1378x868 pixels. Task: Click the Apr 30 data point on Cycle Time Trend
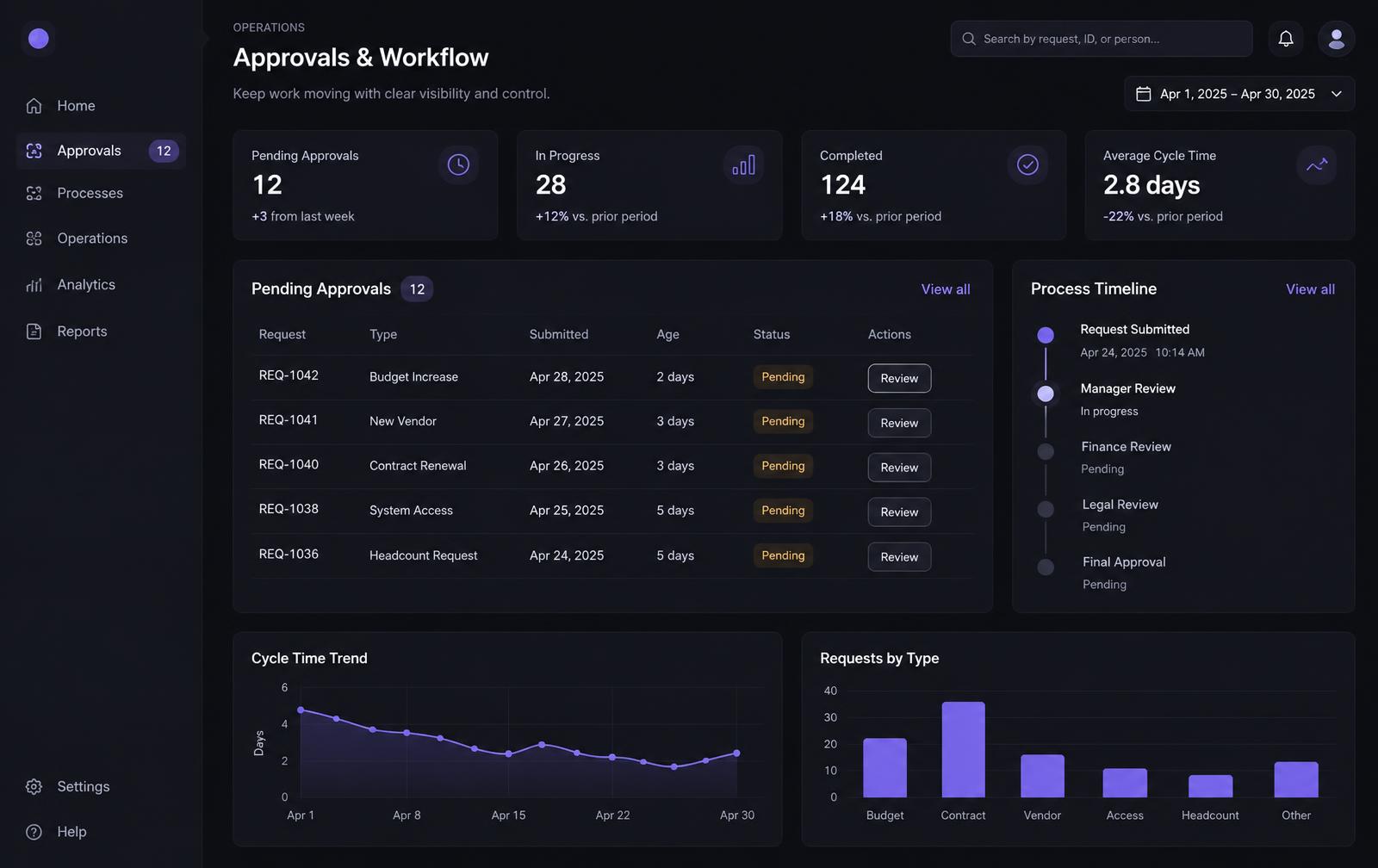tap(736, 753)
